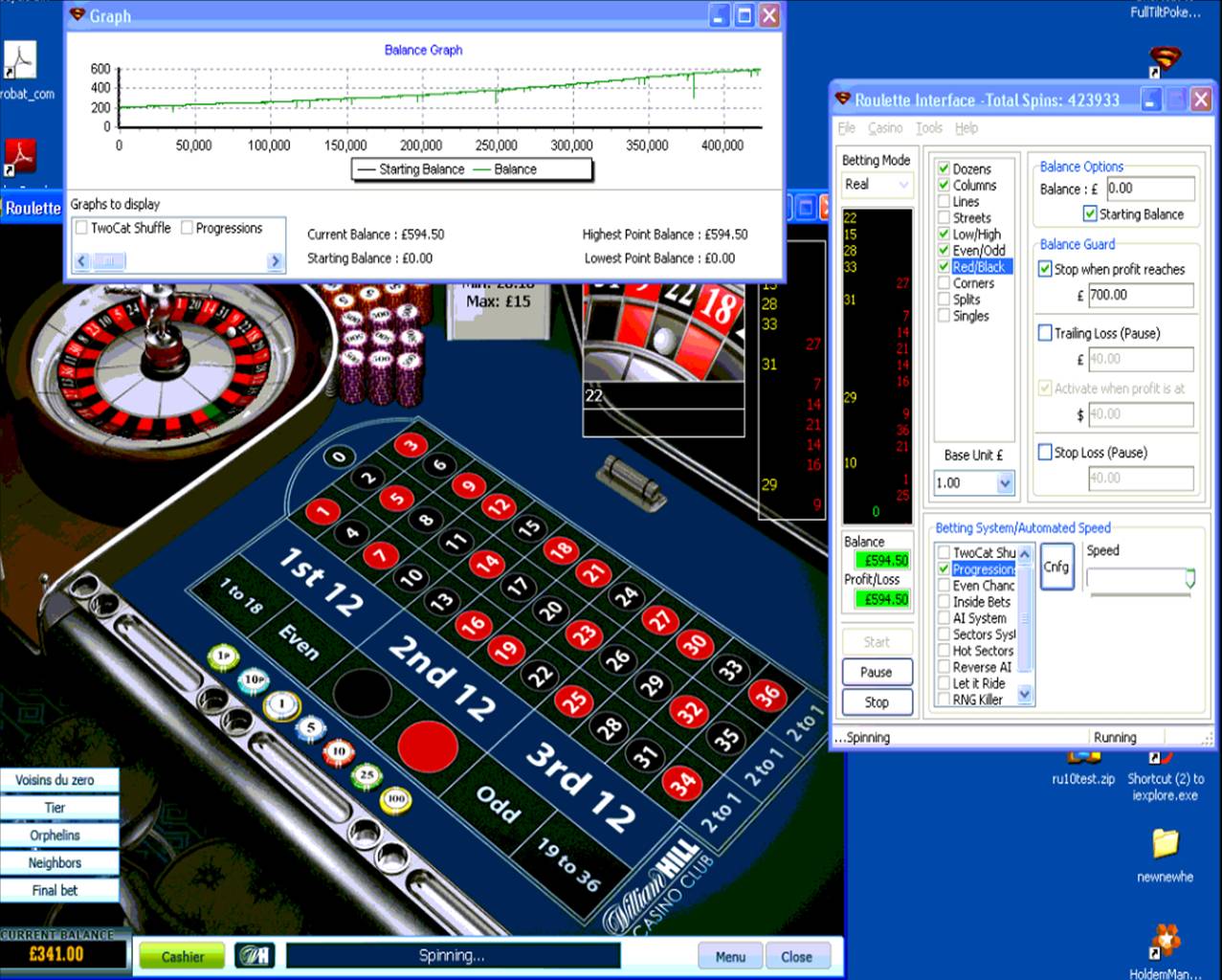This screenshot has height=980, width=1222.
Task: Check the TwoCat Shuffle graph option
Action: (x=81, y=228)
